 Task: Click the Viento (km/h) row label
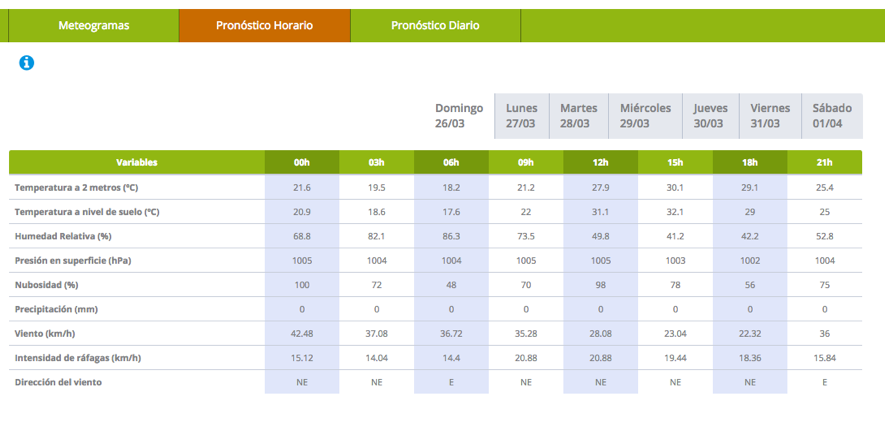[45, 333]
